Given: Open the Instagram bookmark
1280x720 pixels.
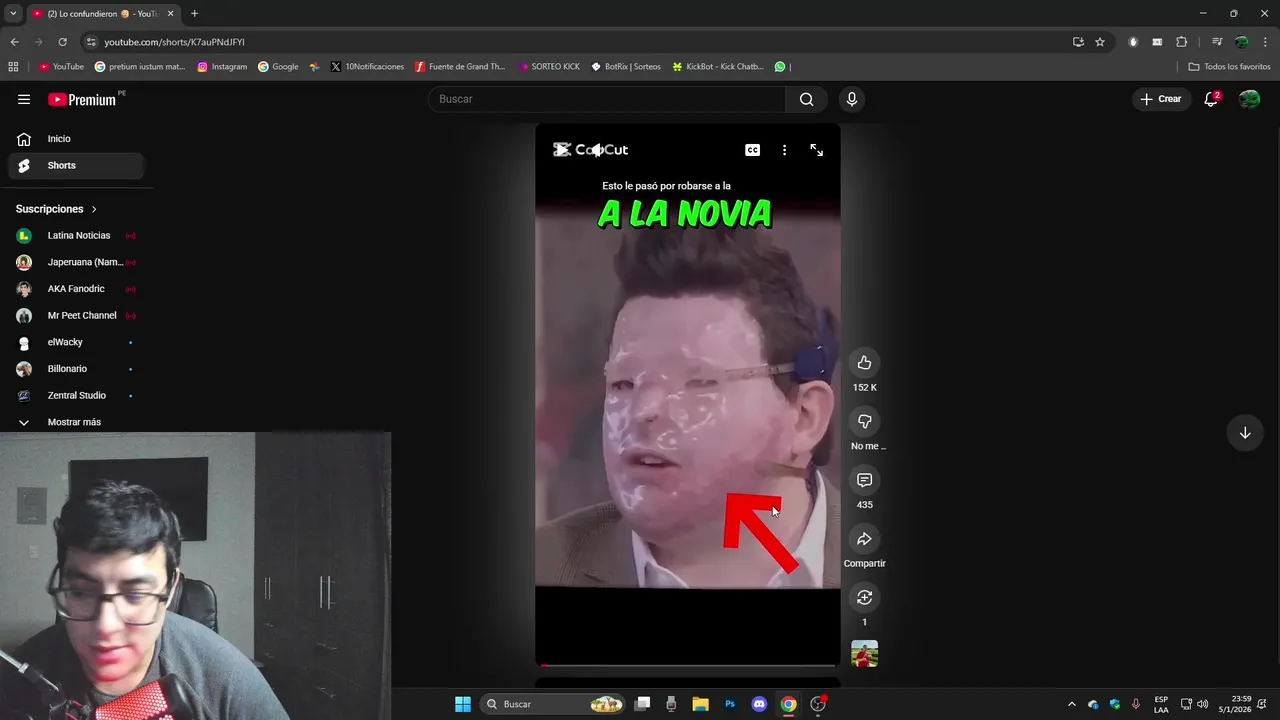Looking at the screenshot, I should point(222,67).
